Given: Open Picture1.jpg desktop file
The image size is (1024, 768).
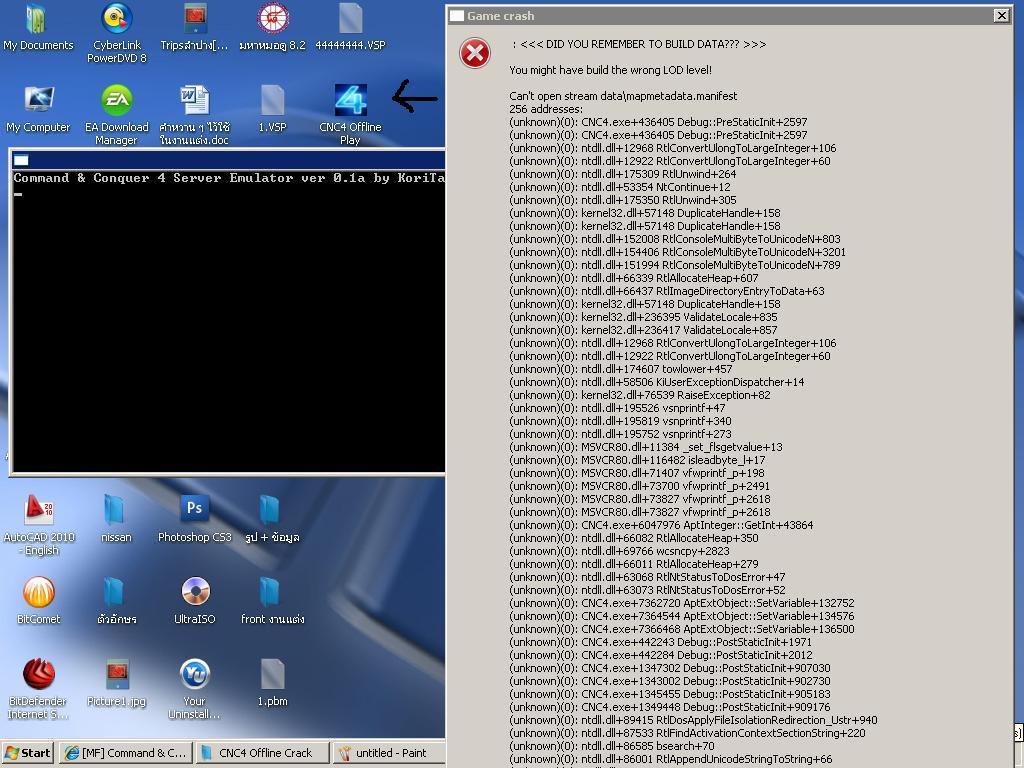Looking at the screenshot, I should pyautogui.click(x=116, y=683).
